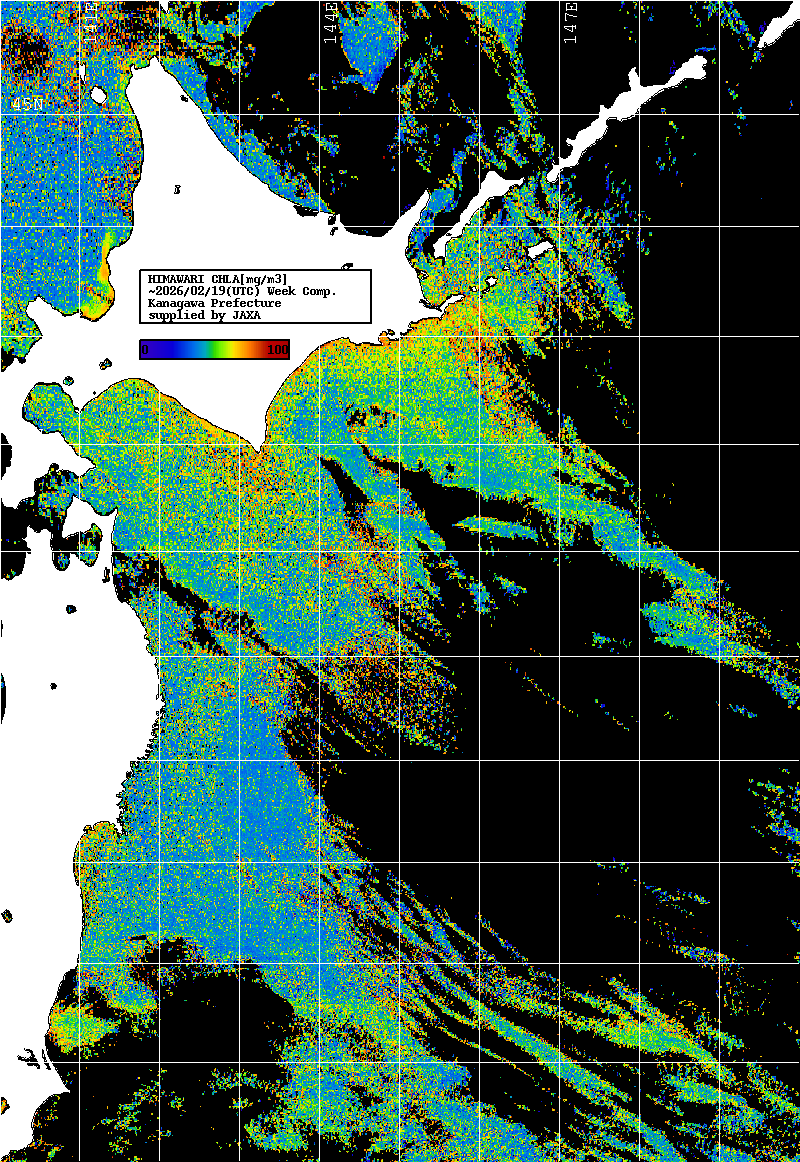Click the grid intersection of 144E and 45N
The width and height of the screenshot is (800, 1162).
click(x=321, y=114)
